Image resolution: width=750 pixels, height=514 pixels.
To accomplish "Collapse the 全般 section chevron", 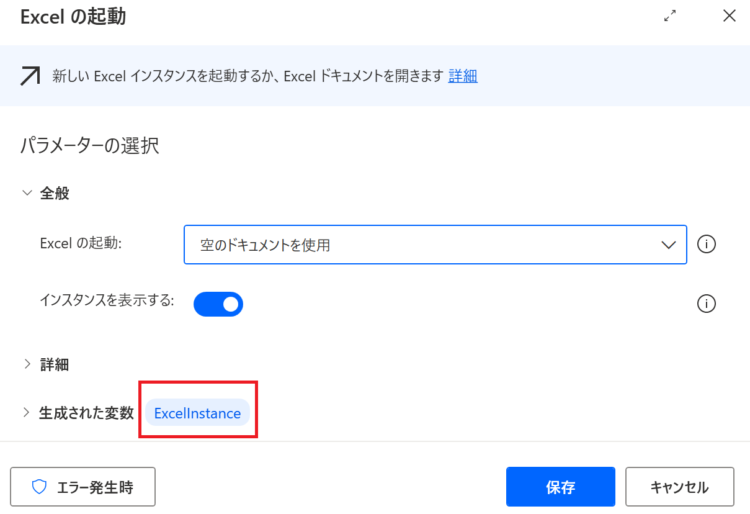I will pyautogui.click(x=27, y=193).
